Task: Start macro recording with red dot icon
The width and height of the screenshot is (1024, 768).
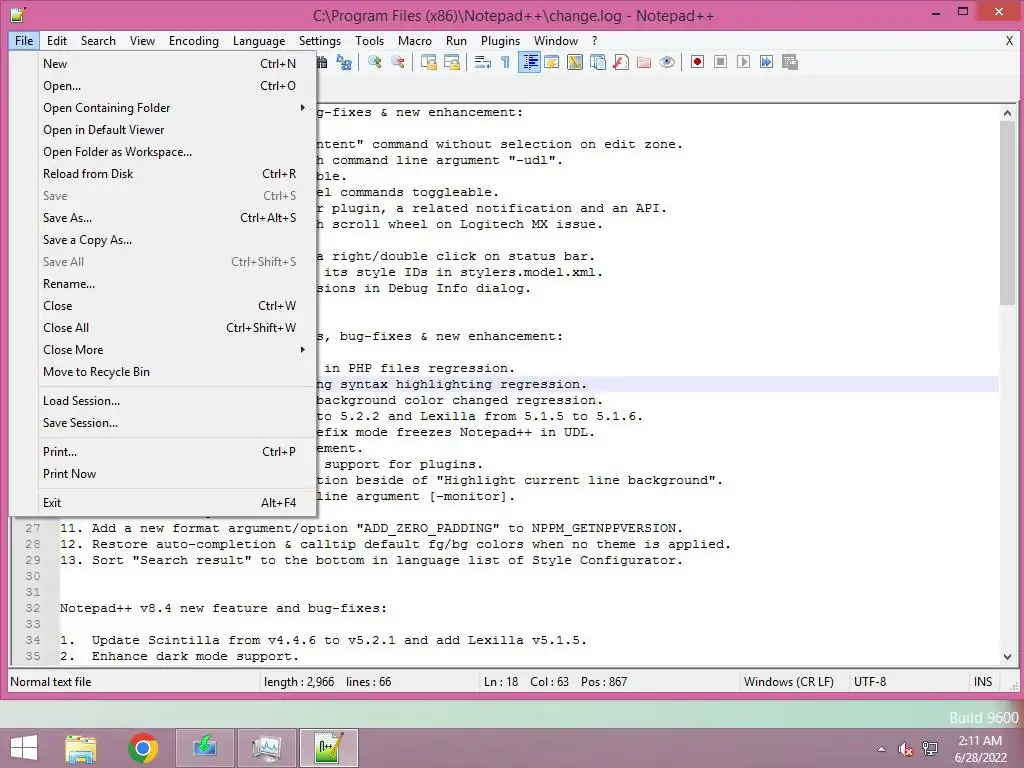Action: click(697, 62)
